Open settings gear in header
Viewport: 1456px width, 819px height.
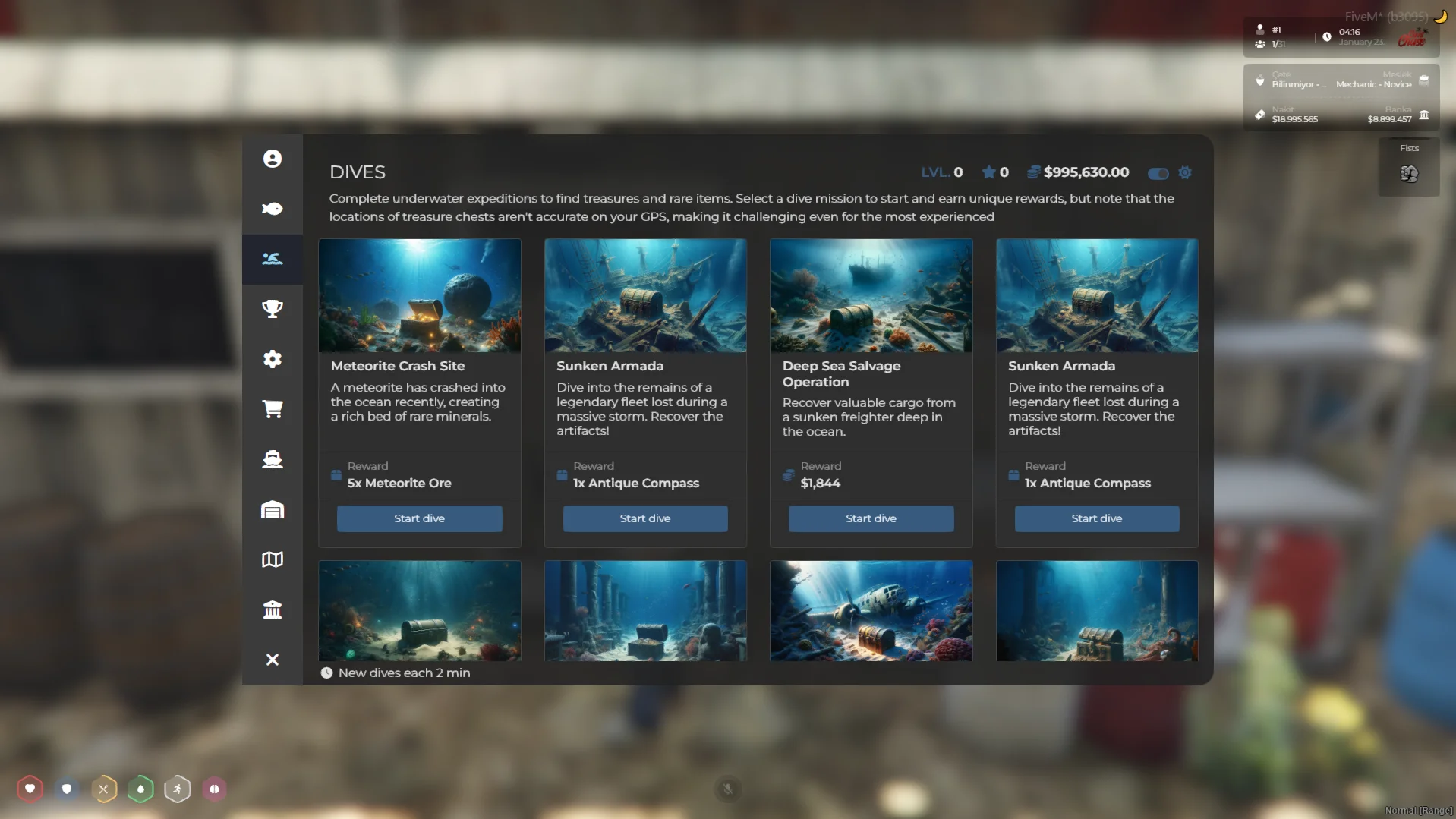pyautogui.click(x=1184, y=173)
